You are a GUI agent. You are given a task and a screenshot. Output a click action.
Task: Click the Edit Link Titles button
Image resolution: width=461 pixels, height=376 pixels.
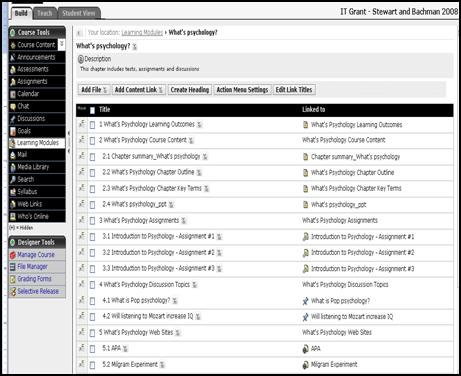pyautogui.click(x=294, y=90)
